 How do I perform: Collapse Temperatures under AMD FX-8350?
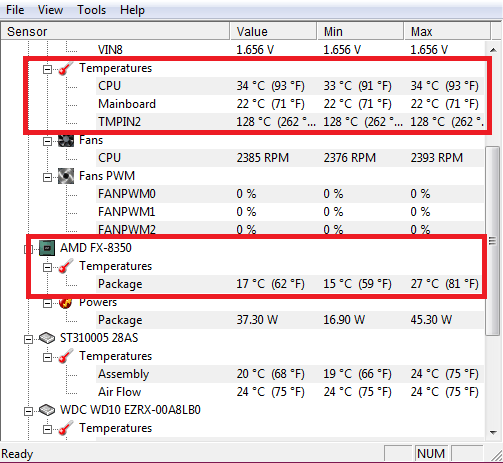(47, 267)
